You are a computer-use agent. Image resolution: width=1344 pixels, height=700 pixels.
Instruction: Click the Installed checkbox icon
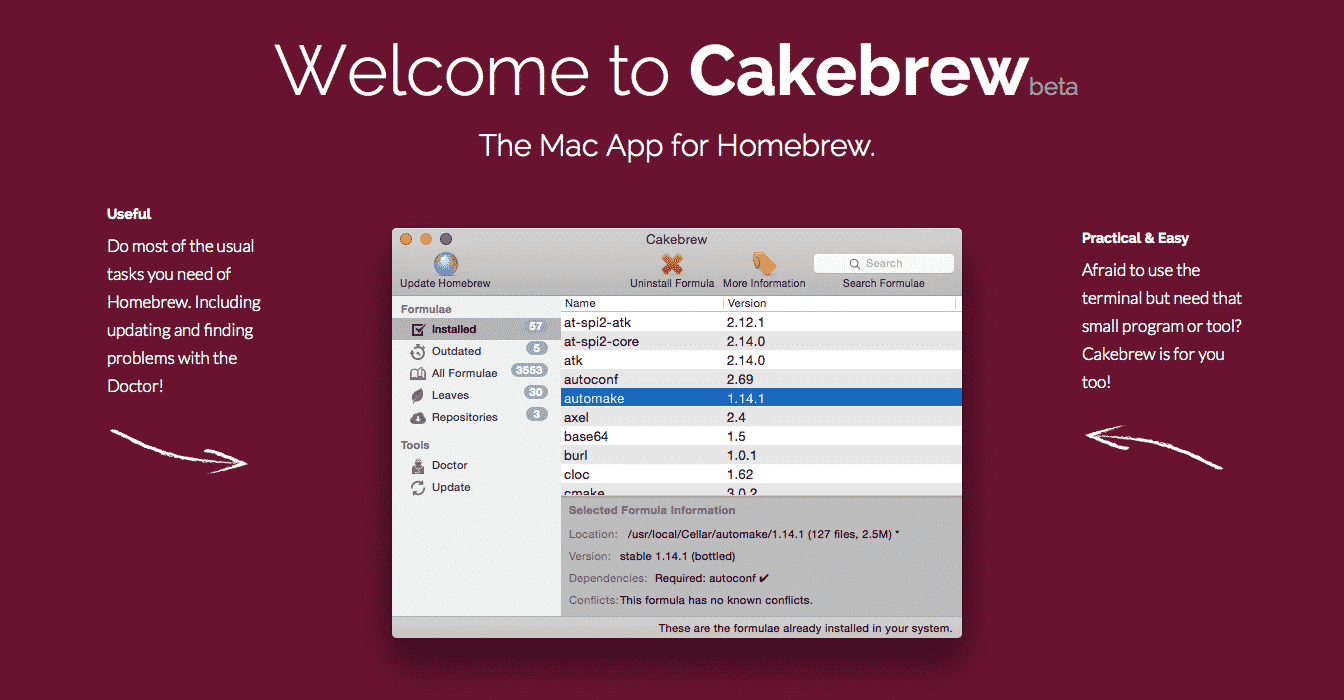click(418, 329)
